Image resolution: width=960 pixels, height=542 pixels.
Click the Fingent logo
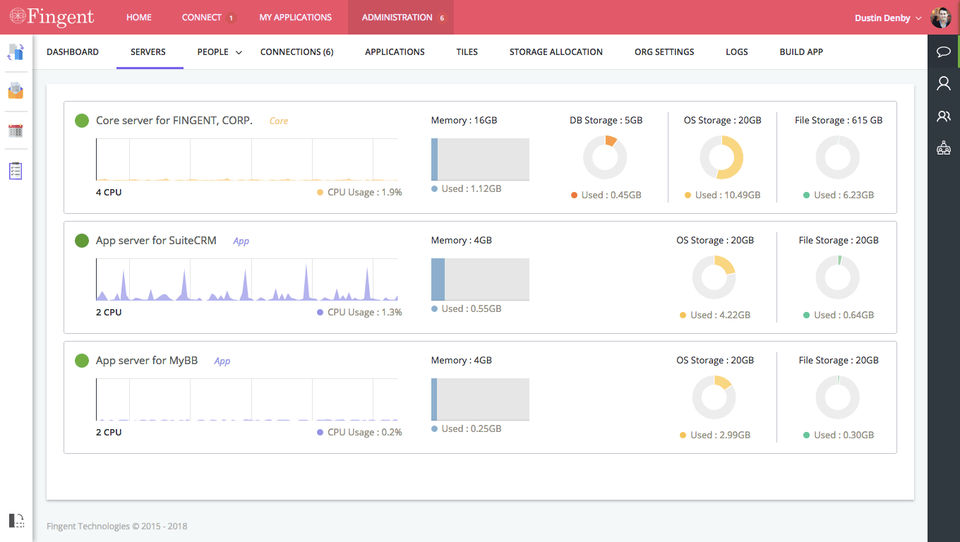point(51,17)
